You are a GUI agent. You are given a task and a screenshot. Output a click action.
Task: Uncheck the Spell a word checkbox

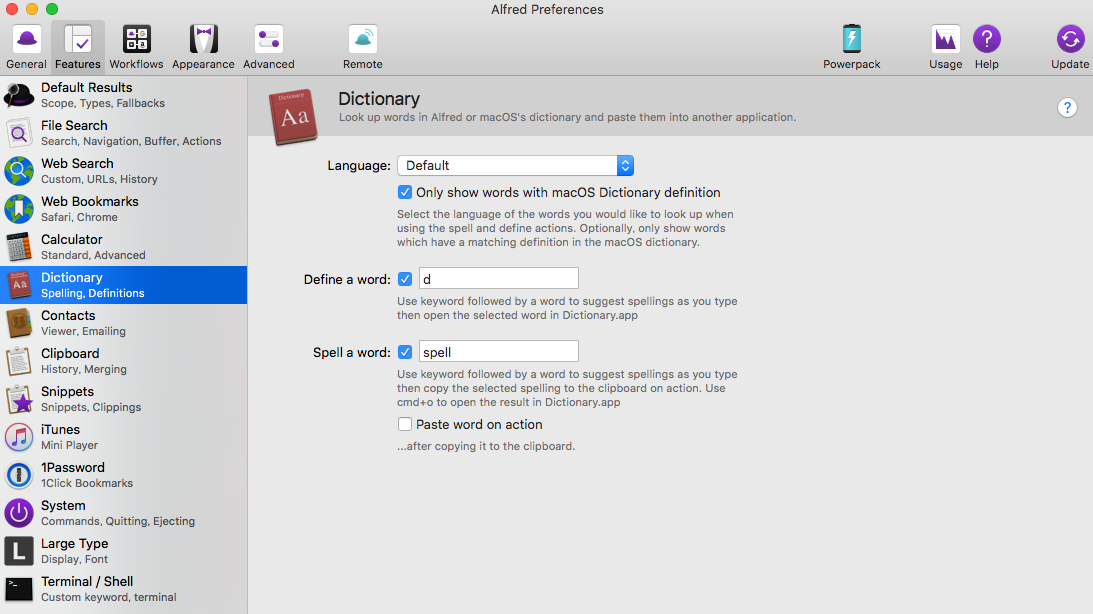coord(404,352)
